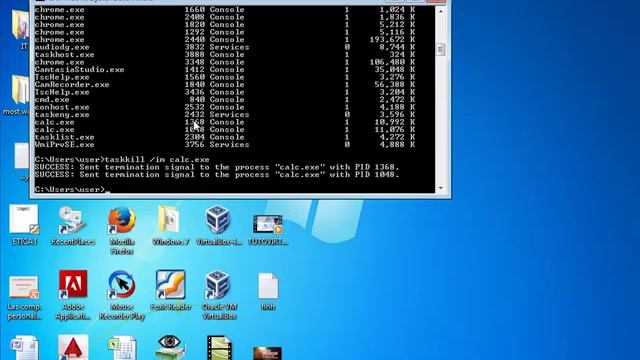
Task: Click the conhost.exe process line
Action: [x=225, y=107]
